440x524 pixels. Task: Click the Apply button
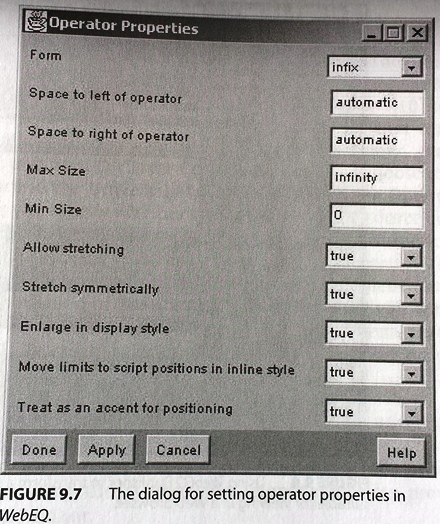tap(106, 450)
